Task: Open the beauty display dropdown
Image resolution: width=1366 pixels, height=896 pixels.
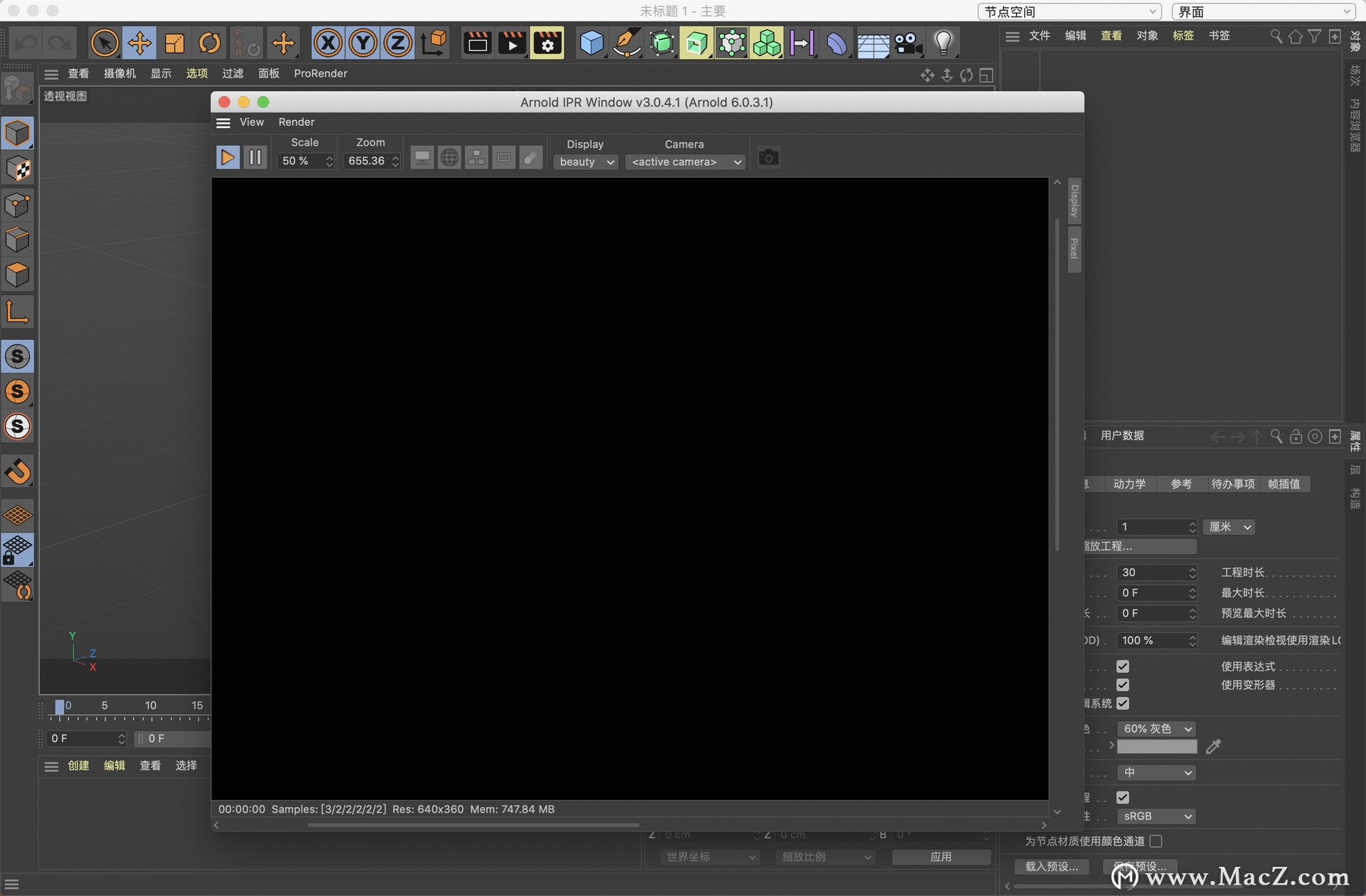Action: [585, 161]
